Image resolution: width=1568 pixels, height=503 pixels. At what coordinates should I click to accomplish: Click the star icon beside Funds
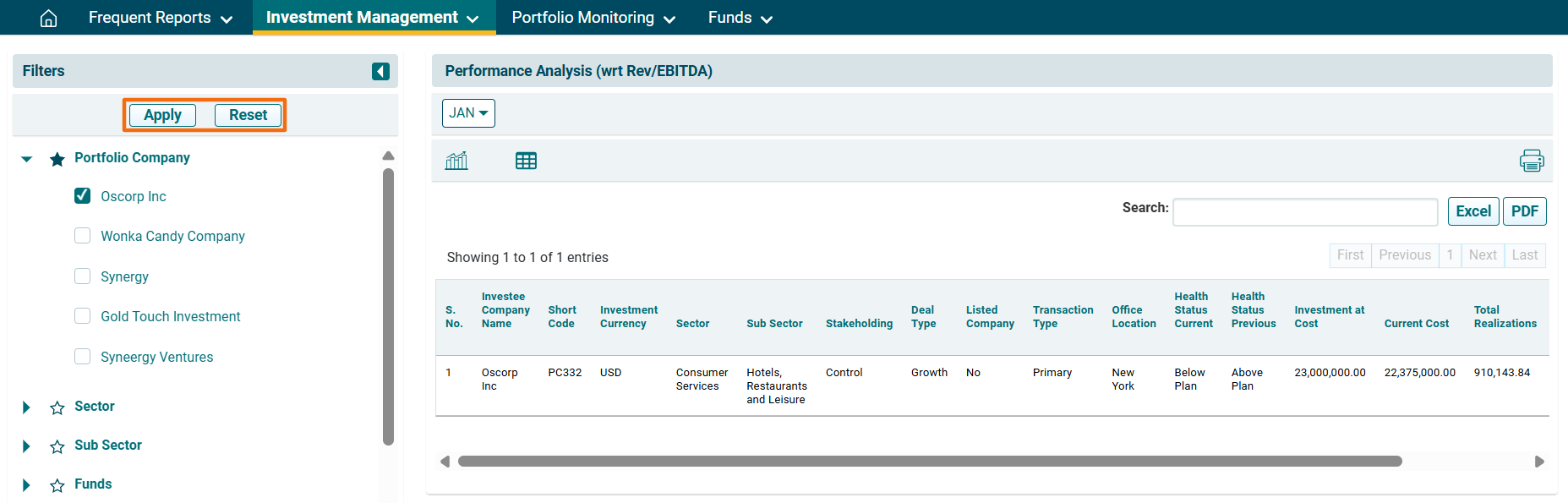click(x=57, y=485)
